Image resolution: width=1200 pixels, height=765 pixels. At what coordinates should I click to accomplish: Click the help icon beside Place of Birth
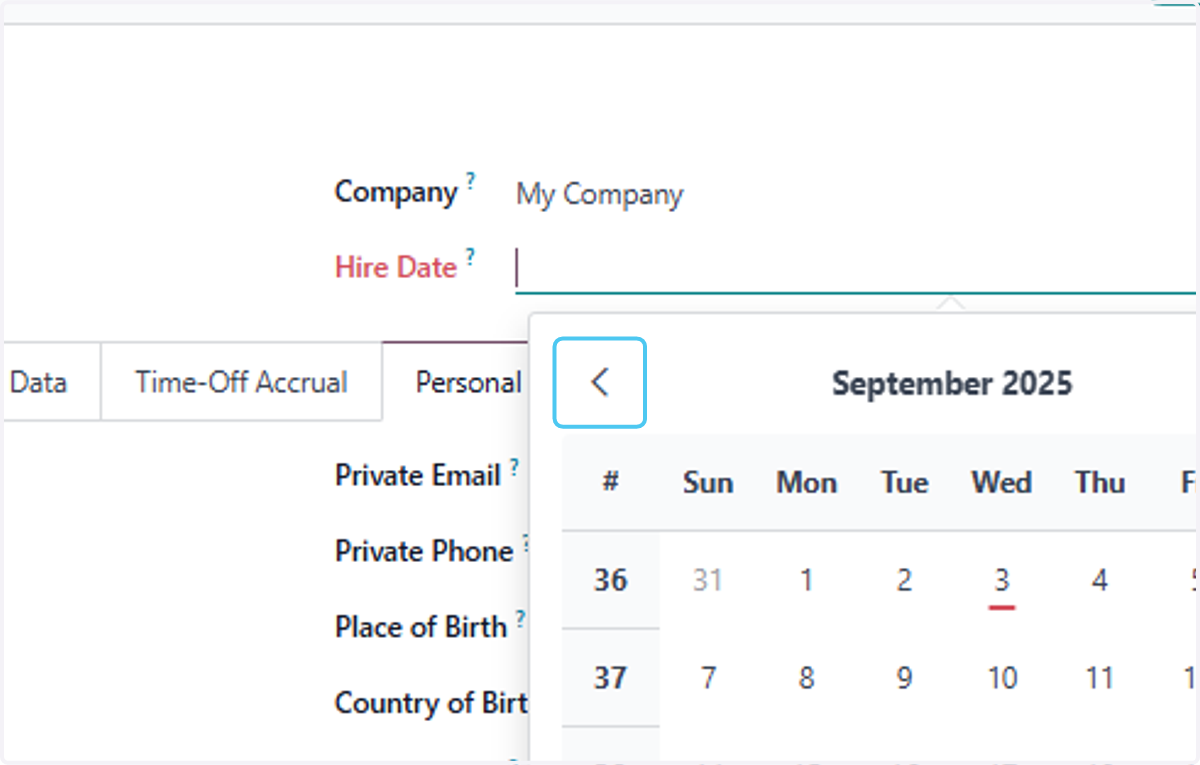coord(520,619)
